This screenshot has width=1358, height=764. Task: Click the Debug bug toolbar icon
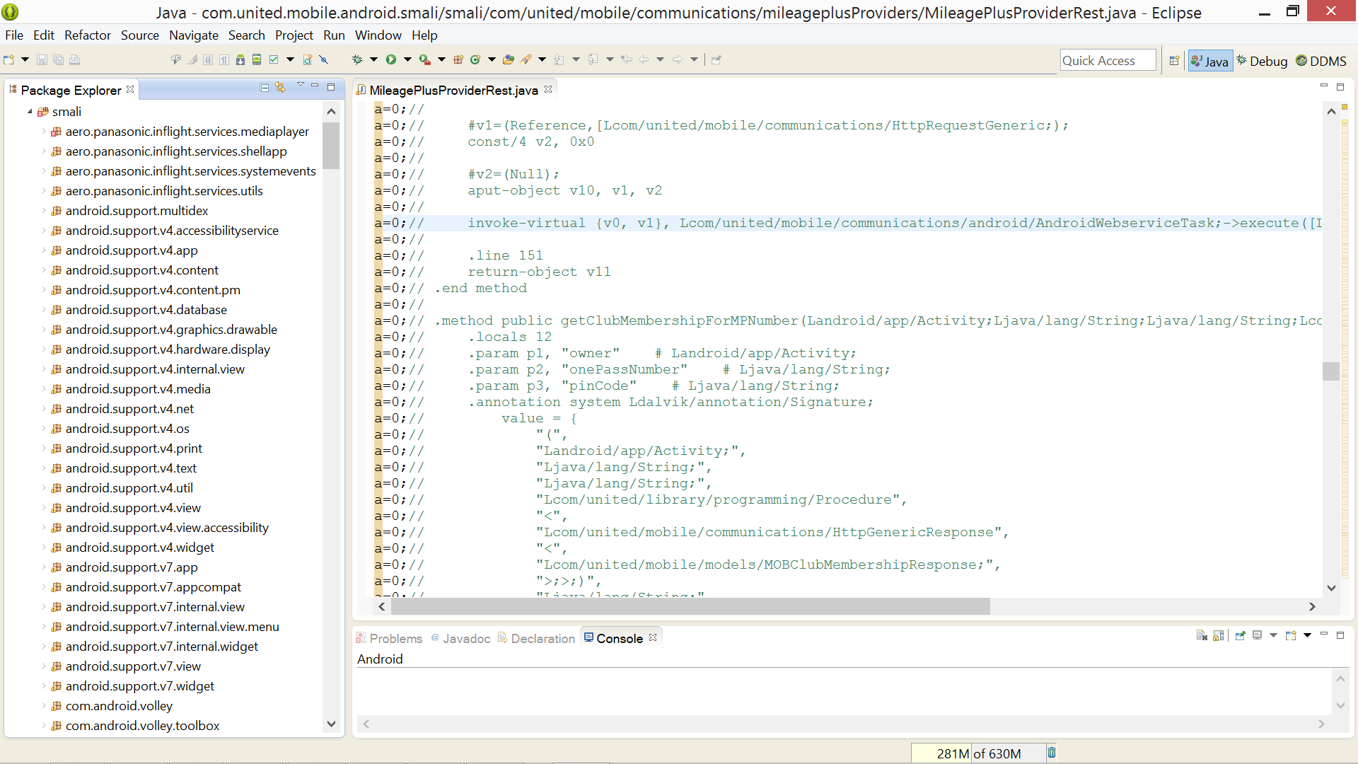357,59
